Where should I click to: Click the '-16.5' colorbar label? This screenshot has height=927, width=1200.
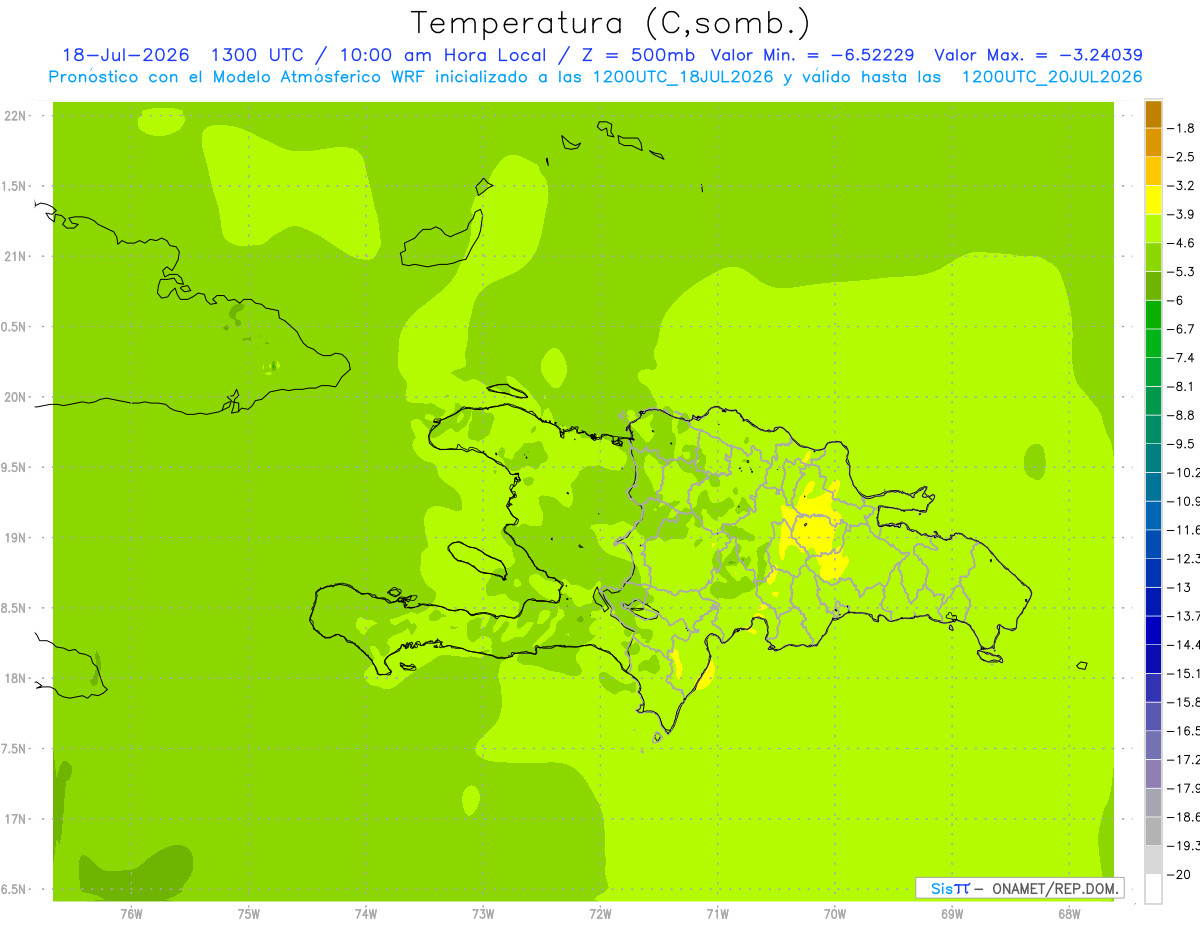pyautogui.click(x=1184, y=731)
